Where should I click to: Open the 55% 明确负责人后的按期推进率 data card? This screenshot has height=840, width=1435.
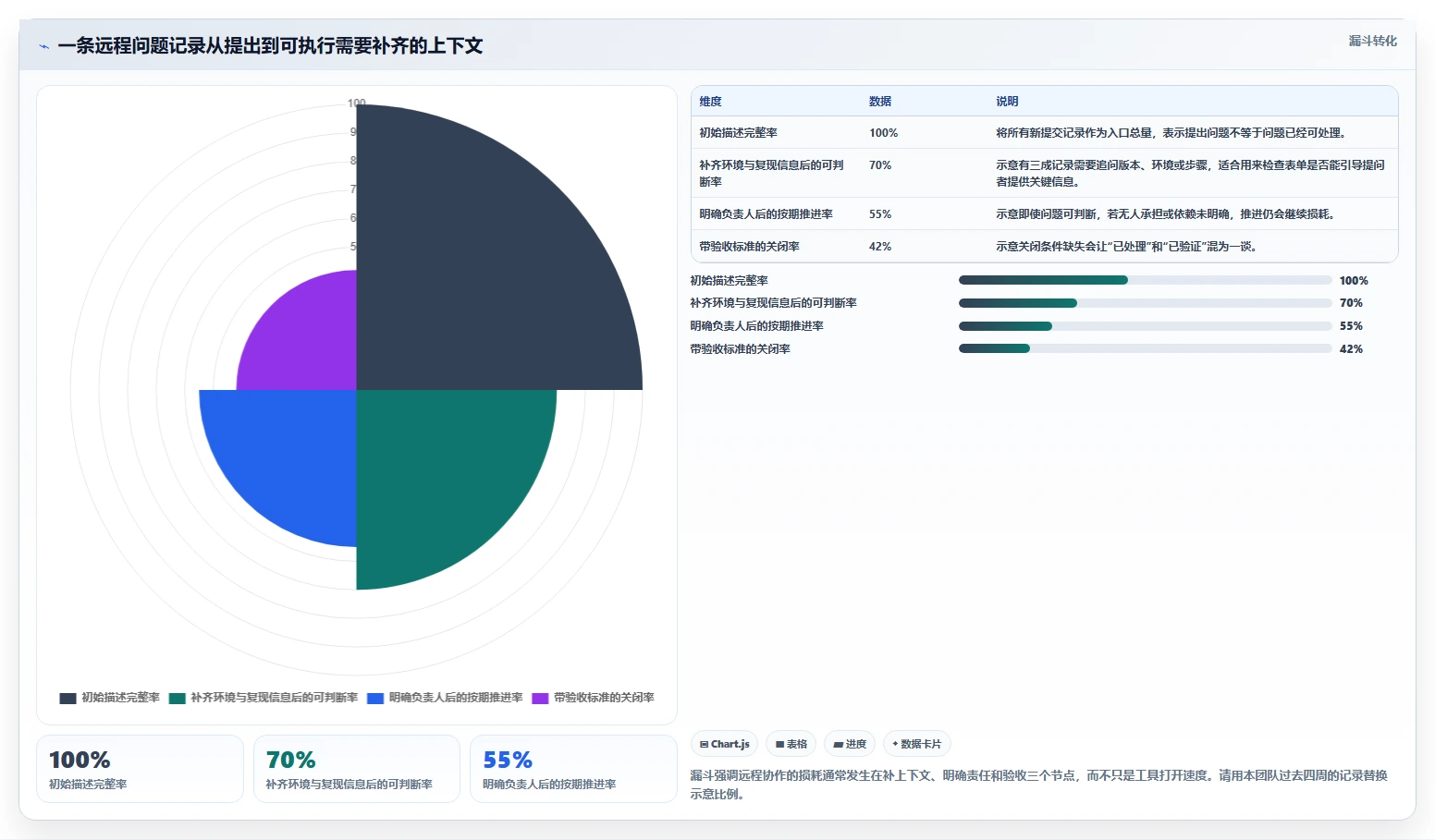point(573,769)
